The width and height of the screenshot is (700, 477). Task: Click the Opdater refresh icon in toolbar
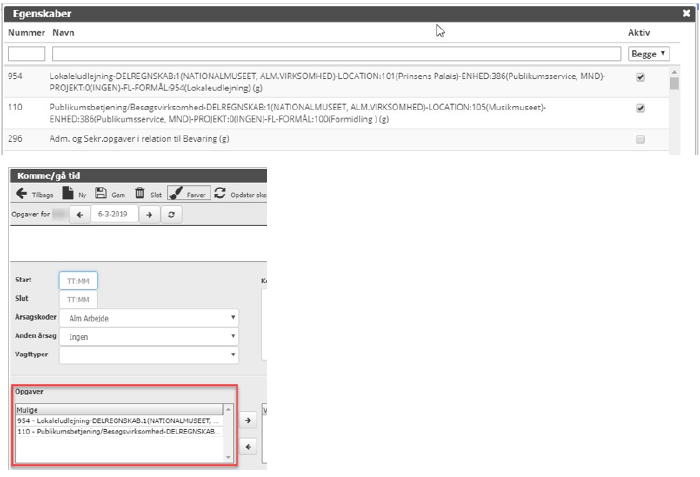(220, 194)
